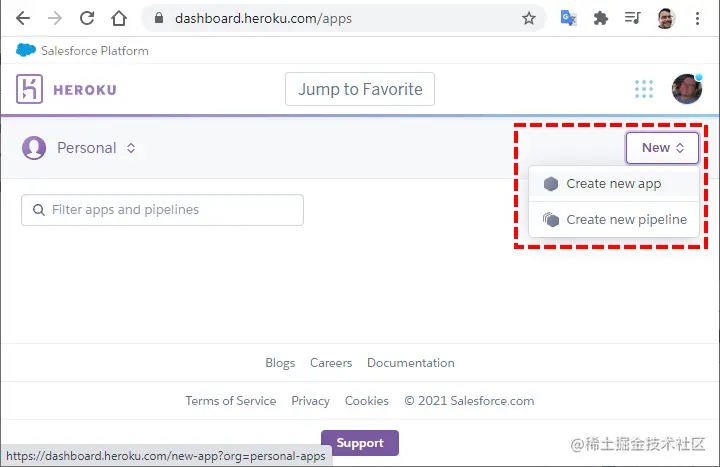Viewport: 720px width, 467px height.
Task: Reload the page with the refresh icon
Action: [87, 18]
